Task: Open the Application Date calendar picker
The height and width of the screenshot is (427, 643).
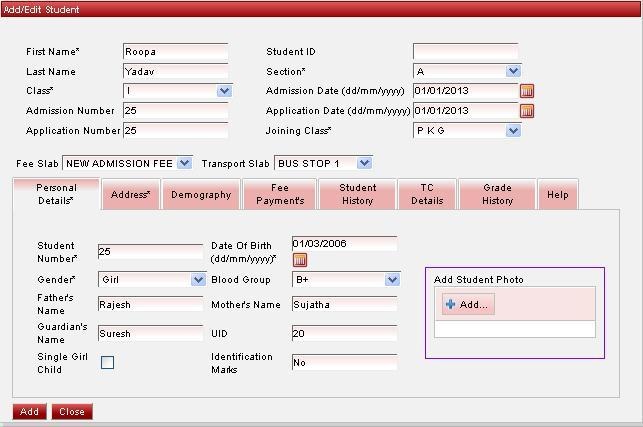Action: [x=527, y=111]
